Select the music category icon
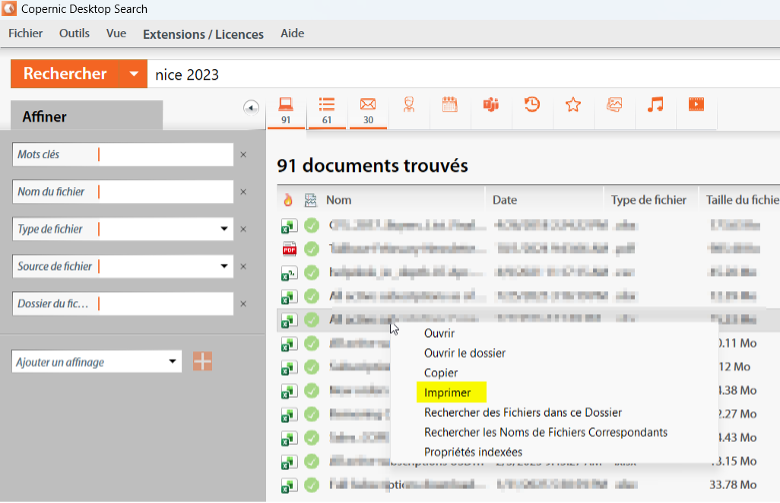The height and width of the screenshot is (503, 780). coord(655,105)
